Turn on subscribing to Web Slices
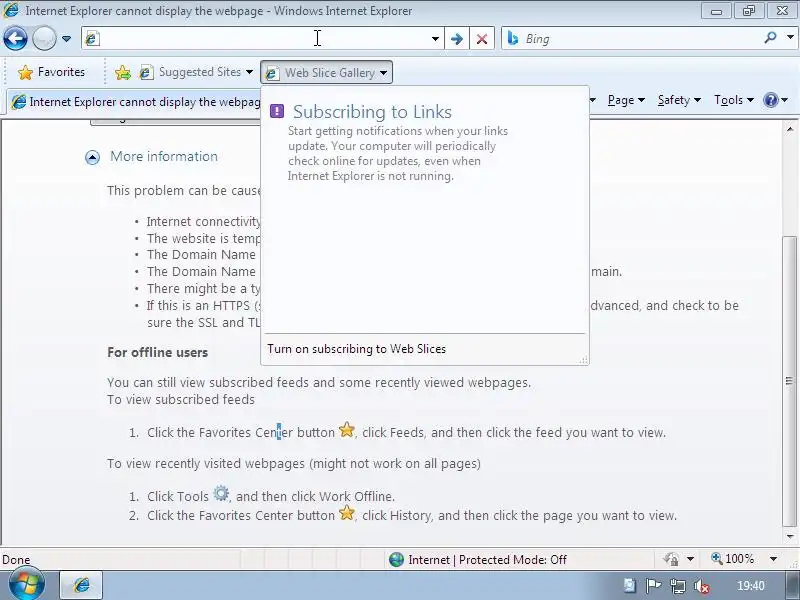This screenshot has height=600, width=800. [357, 349]
